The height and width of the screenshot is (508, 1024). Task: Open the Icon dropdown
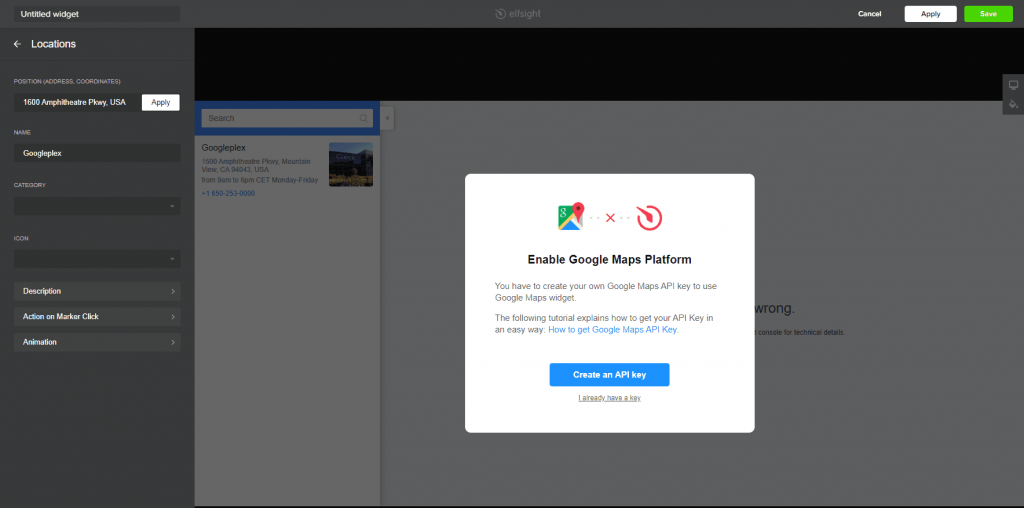pos(97,259)
